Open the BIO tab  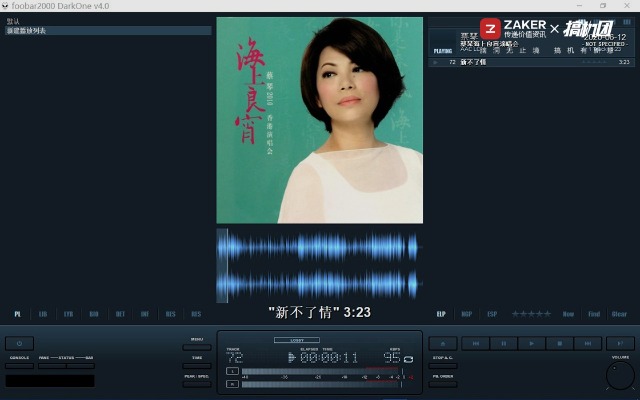[94, 314]
